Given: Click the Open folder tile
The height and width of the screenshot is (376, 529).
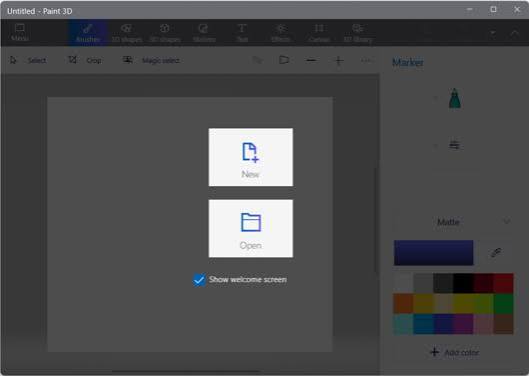Looking at the screenshot, I should [251, 229].
